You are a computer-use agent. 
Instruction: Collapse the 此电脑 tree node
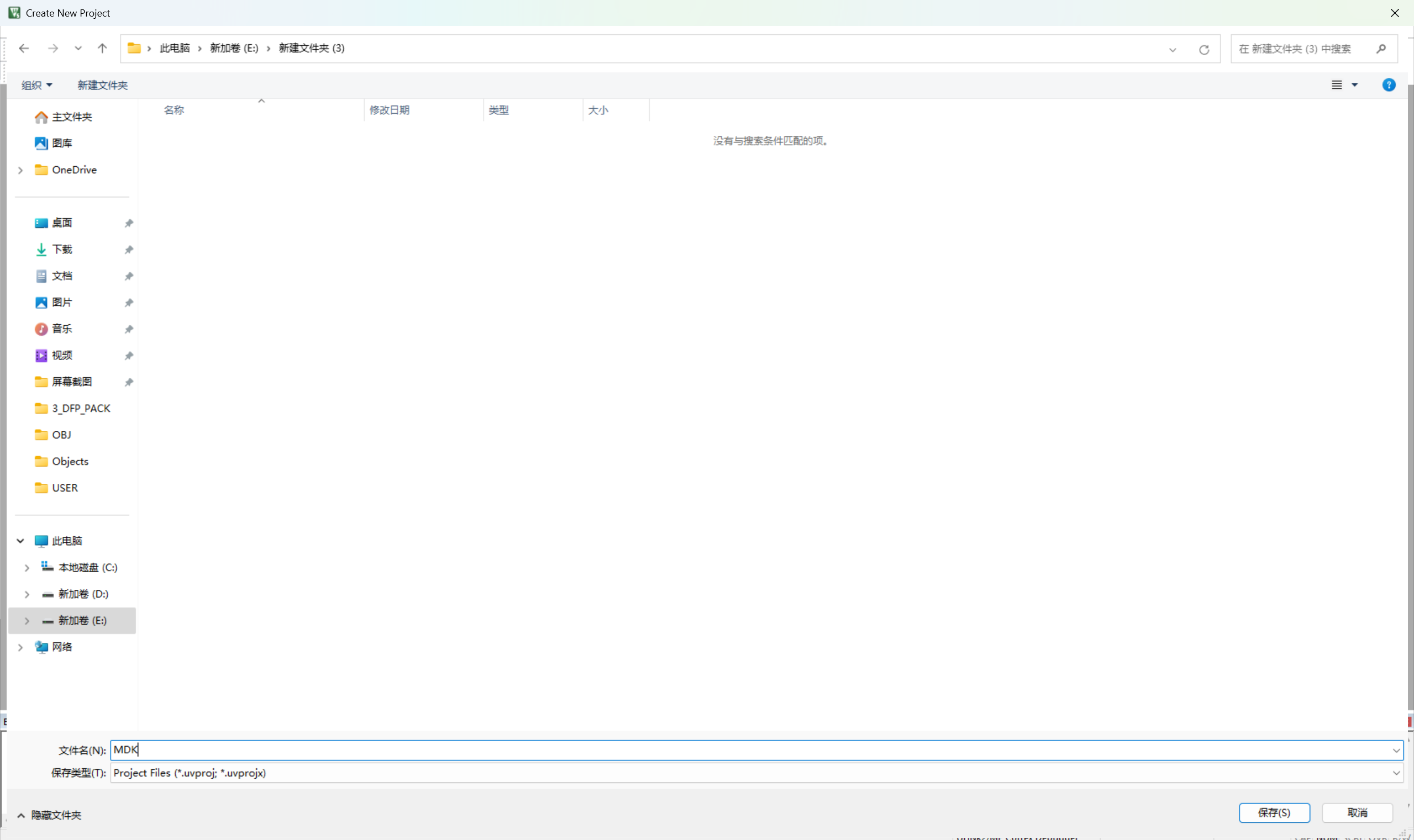pyautogui.click(x=20, y=541)
